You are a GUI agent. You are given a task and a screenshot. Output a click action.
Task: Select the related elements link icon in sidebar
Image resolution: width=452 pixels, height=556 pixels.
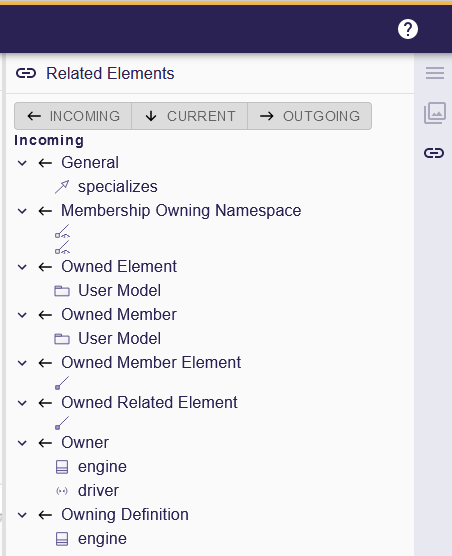pos(434,153)
